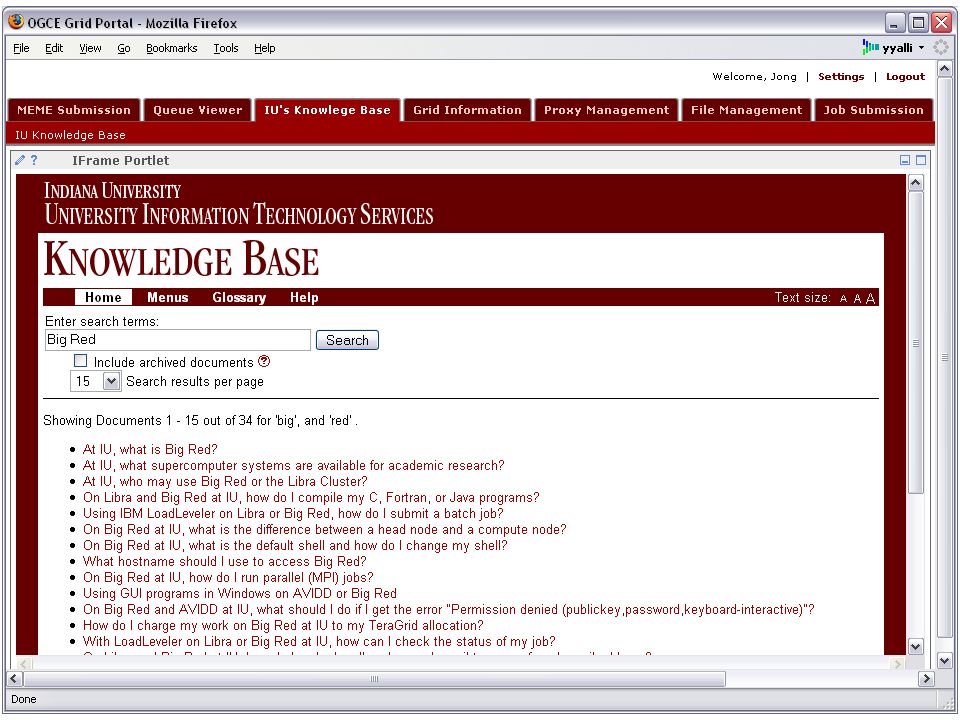Viewport: 960px width, 720px height.
Task: Select the largest text size A
Action: (870, 298)
